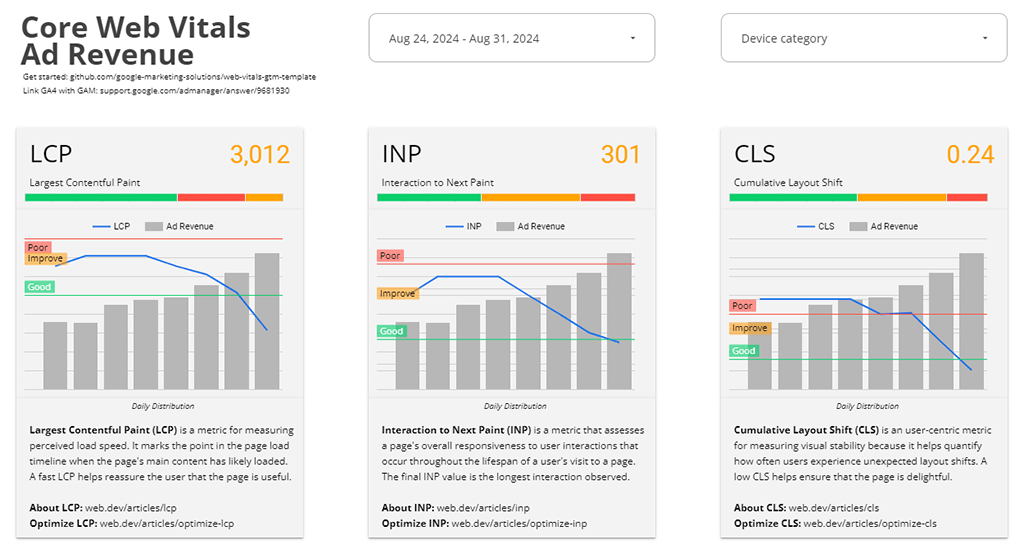Viewport: 1024px width, 558px height.
Task: Click the Ad Revenue legend icon in INP chart
Action: coord(504,227)
